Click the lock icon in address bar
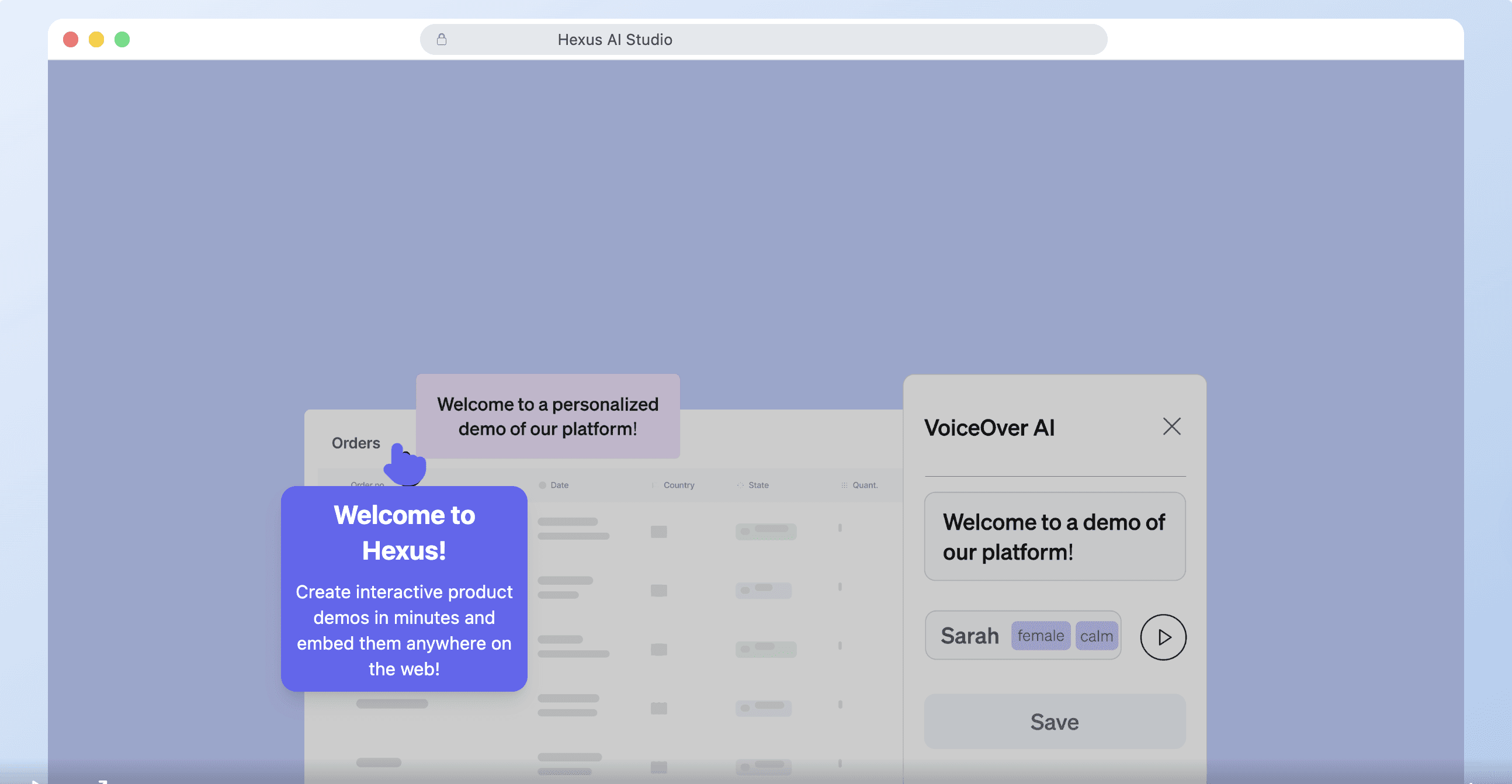1512x784 pixels. (x=442, y=39)
